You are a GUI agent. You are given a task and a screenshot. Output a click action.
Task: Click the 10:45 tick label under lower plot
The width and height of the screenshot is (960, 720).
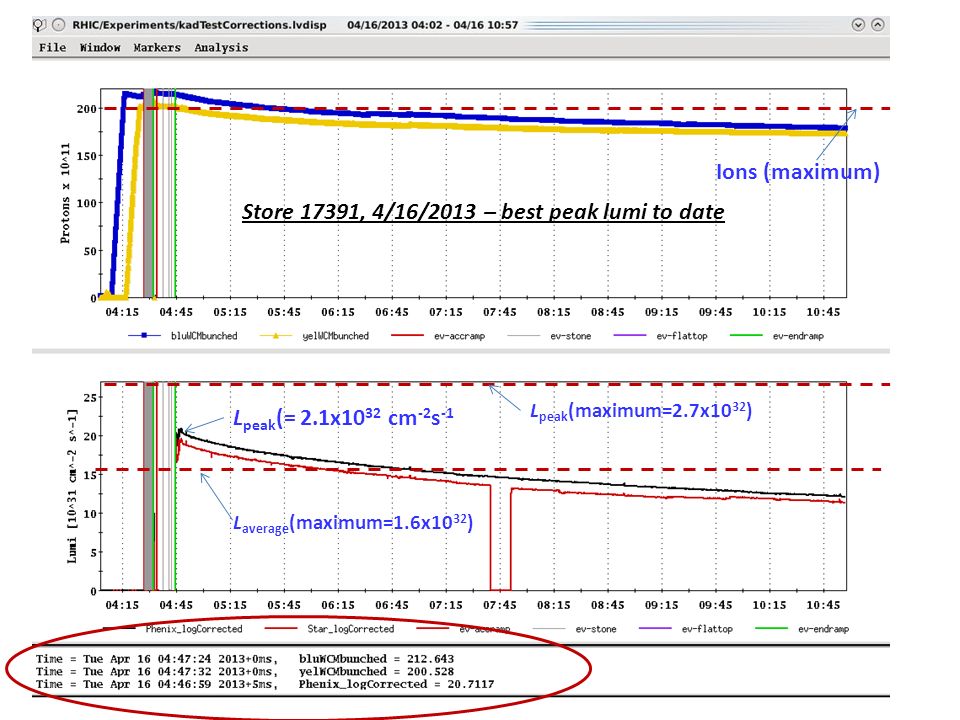point(823,605)
